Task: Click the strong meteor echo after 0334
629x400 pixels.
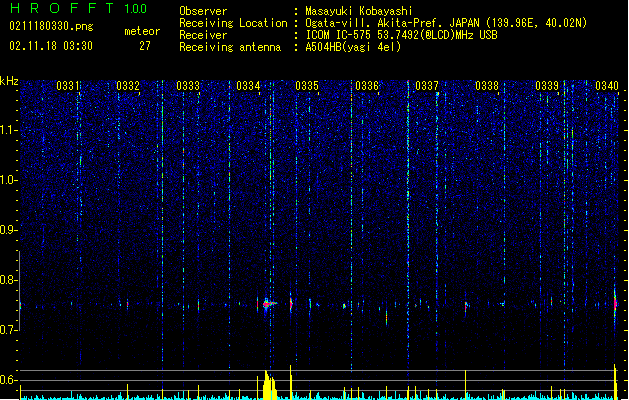Action: point(268,304)
